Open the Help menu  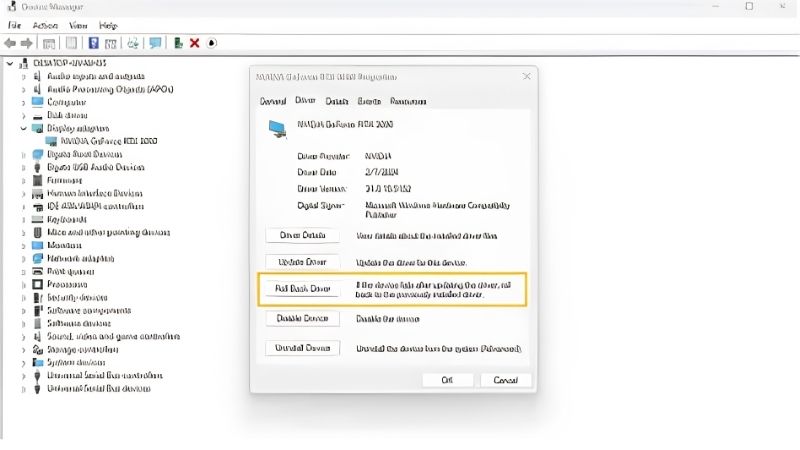pyautogui.click(x=108, y=26)
